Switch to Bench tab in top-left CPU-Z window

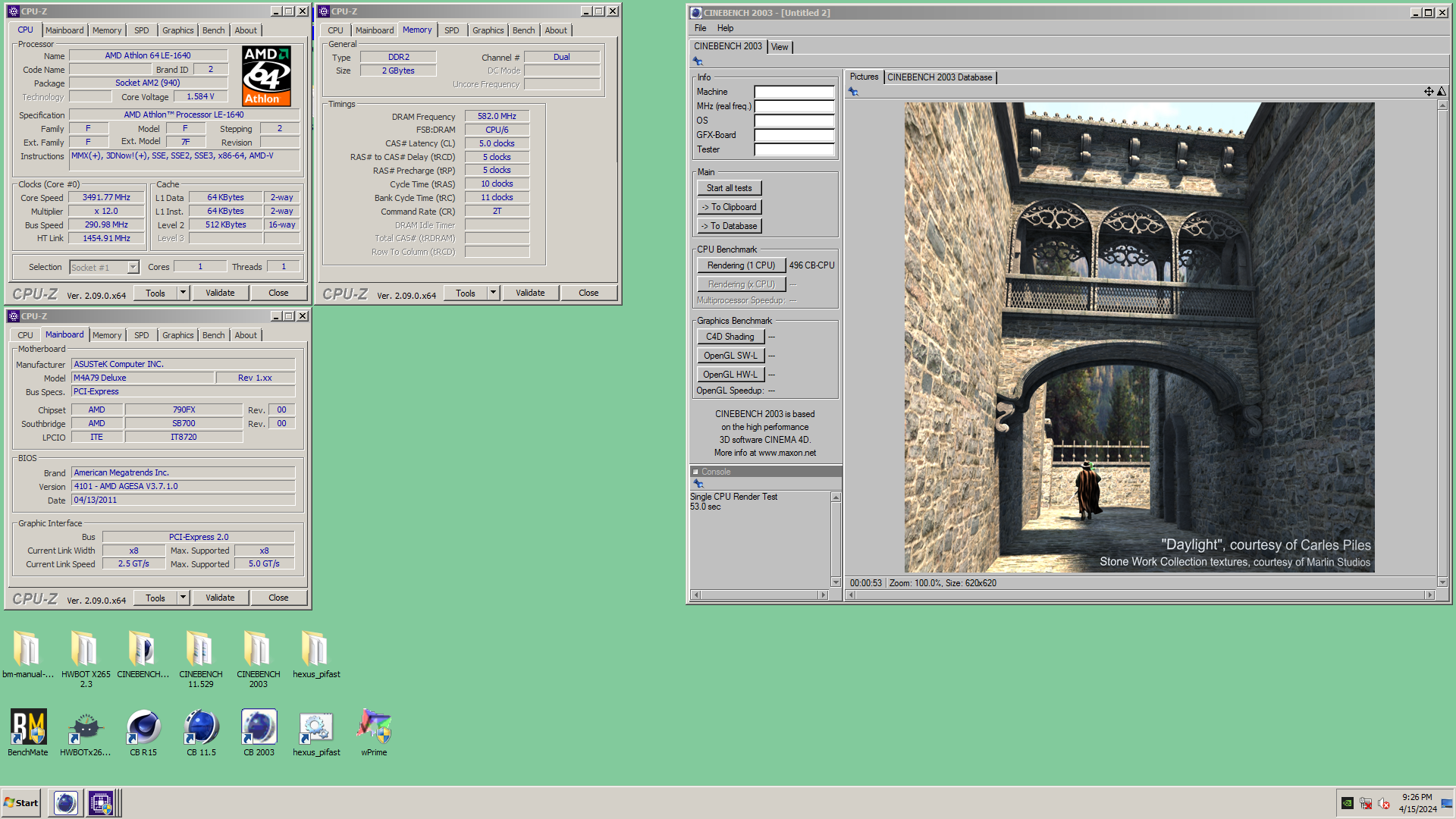click(x=213, y=30)
